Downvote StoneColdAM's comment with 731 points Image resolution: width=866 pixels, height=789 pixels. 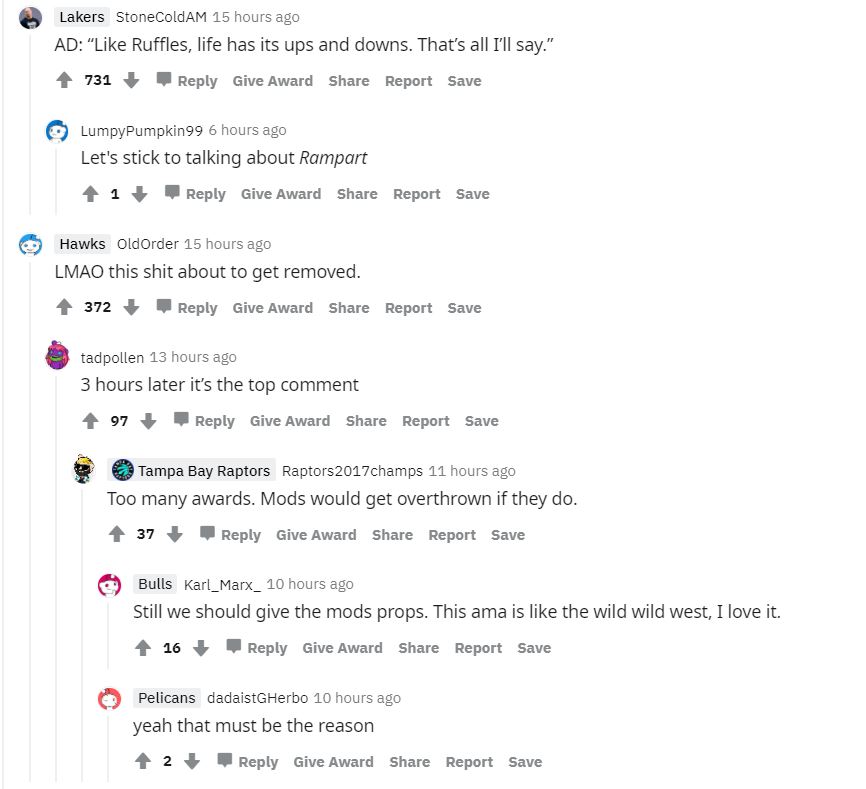(131, 81)
